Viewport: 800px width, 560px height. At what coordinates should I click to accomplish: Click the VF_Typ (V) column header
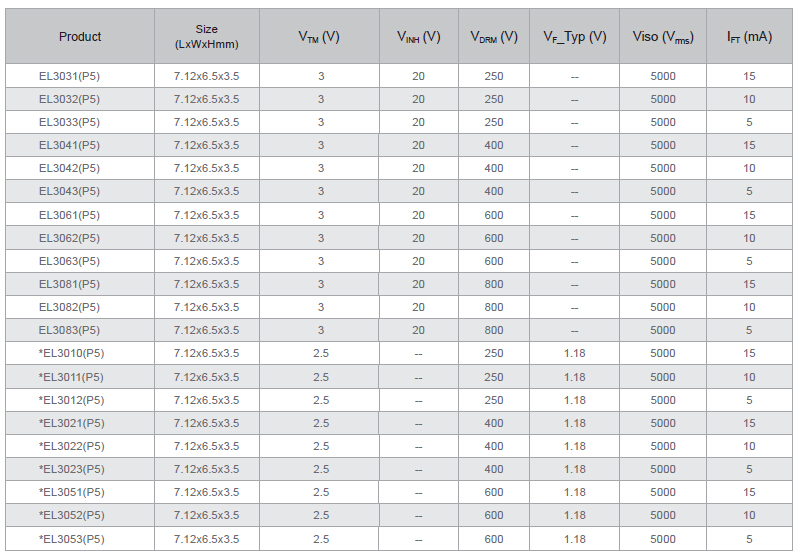[x=574, y=37]
